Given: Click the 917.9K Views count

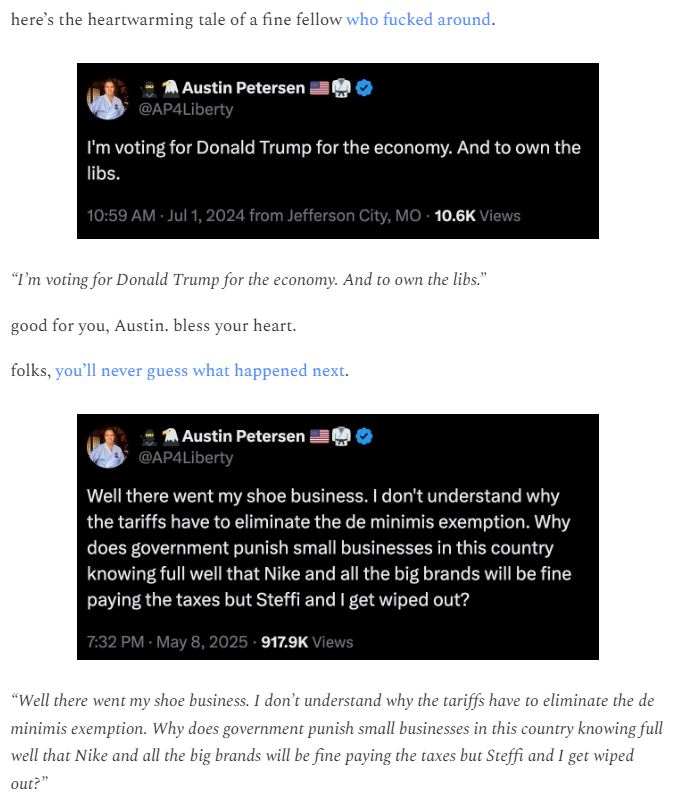Looking at the screenshot, I should click(x=307, y=642).
